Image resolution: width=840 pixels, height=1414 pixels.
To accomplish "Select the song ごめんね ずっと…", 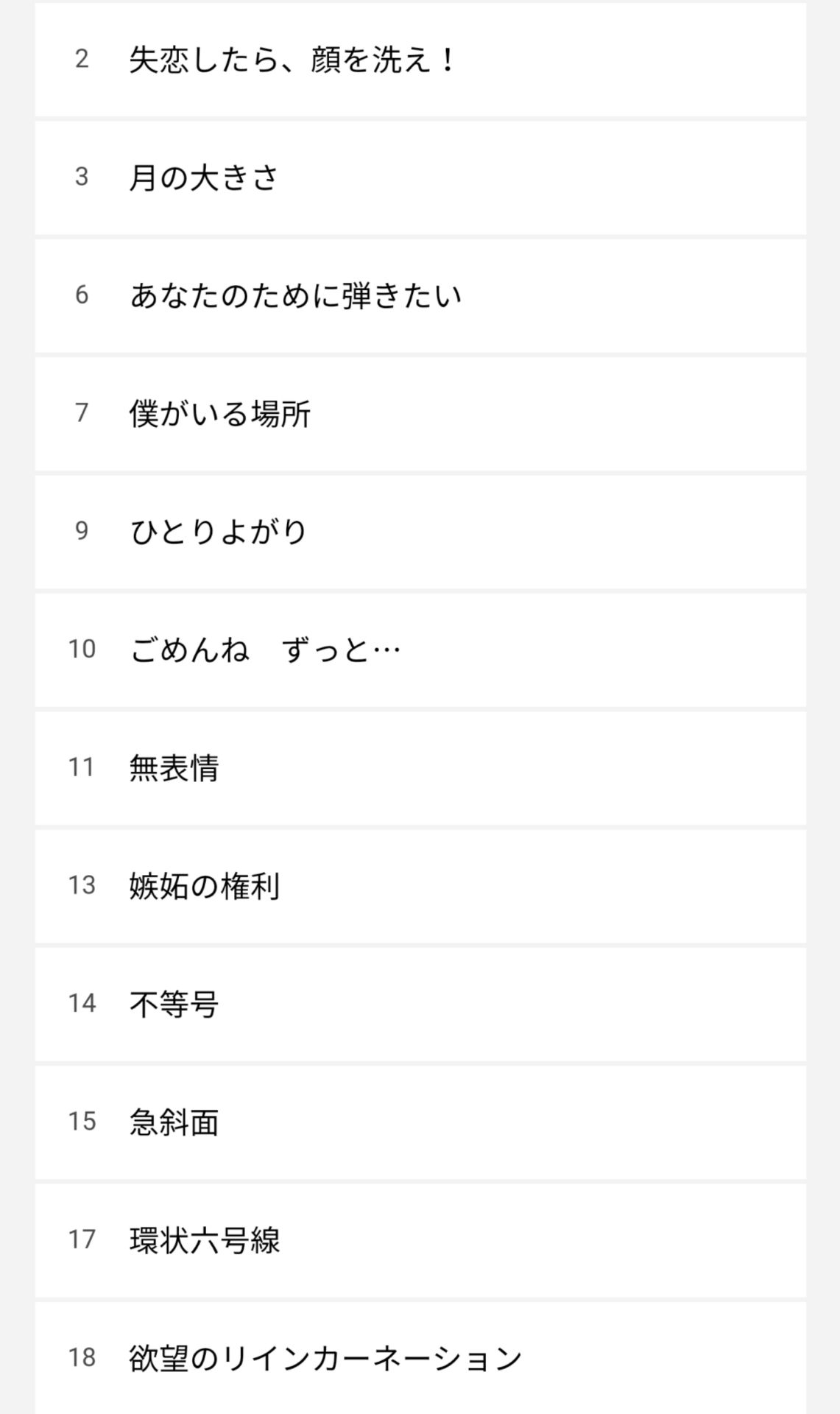I will pyautogui.click(x=265, y=650).
